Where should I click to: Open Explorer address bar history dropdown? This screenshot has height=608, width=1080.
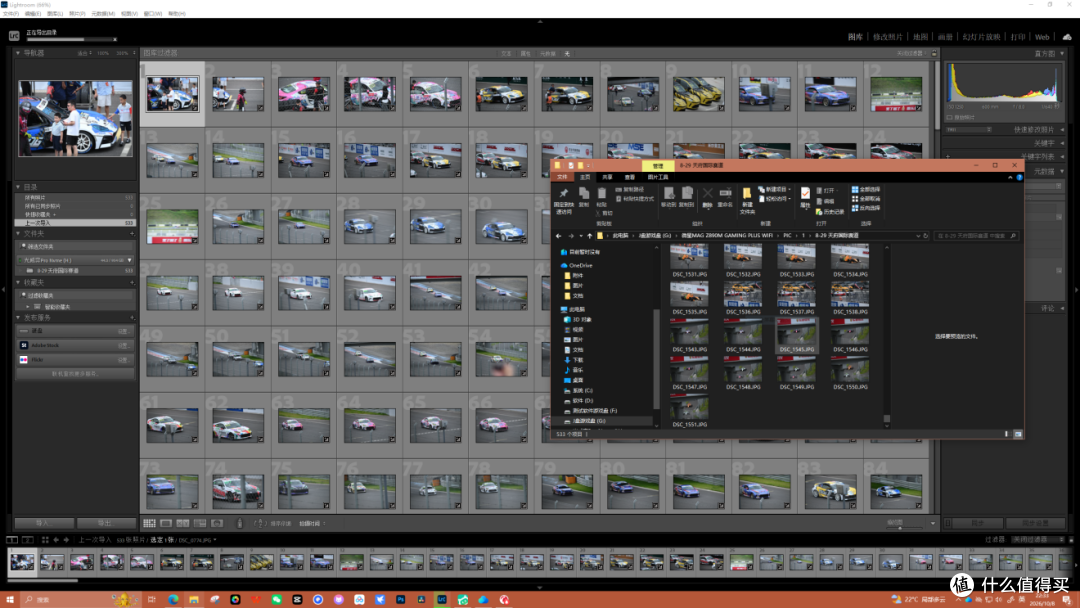click(x=917, y=235)
